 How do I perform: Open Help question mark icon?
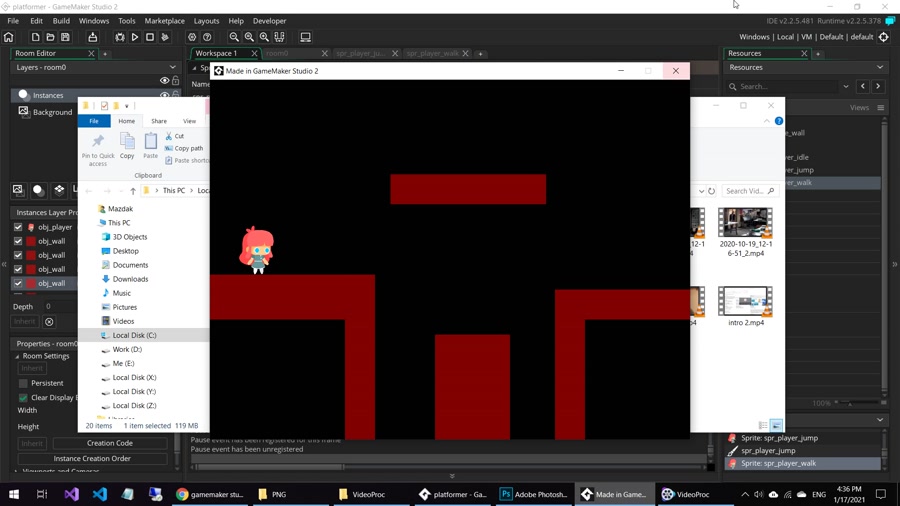(207, 37)
